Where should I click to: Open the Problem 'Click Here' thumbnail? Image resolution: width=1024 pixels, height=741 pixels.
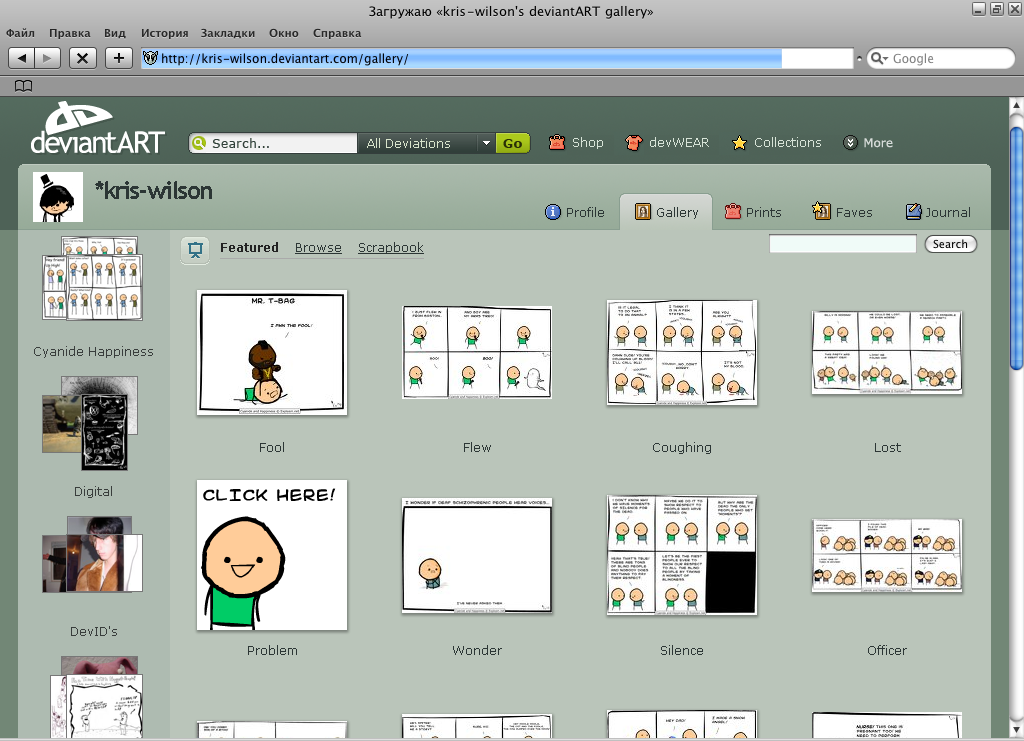[272, 555]
